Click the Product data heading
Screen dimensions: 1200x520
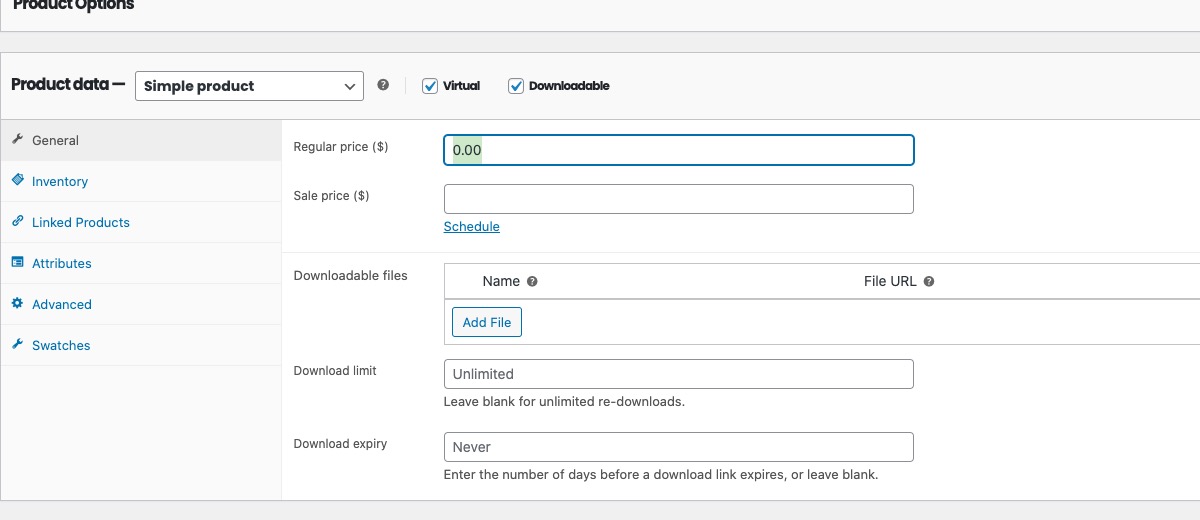click(67, 84)
